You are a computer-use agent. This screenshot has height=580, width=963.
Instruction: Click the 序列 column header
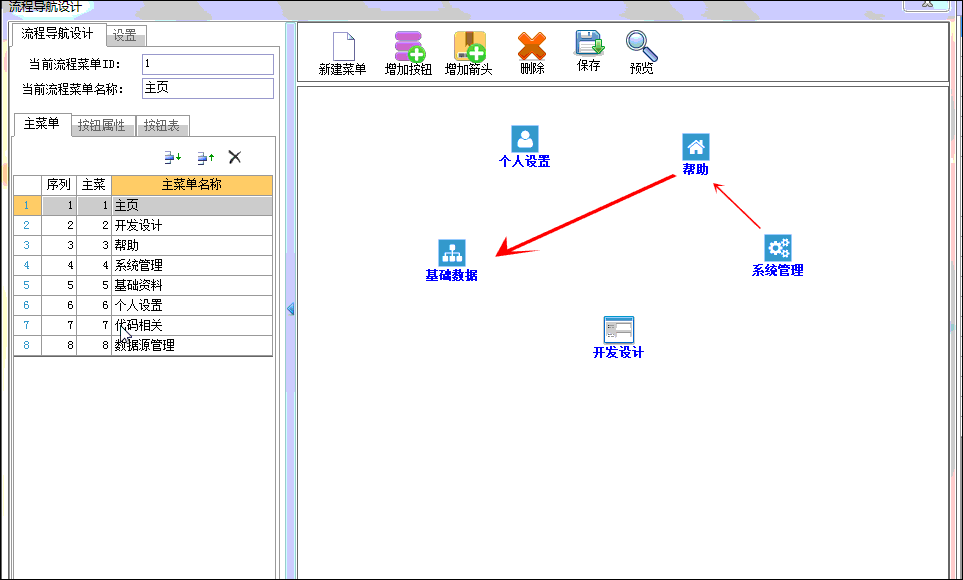[x=59, y=185]
